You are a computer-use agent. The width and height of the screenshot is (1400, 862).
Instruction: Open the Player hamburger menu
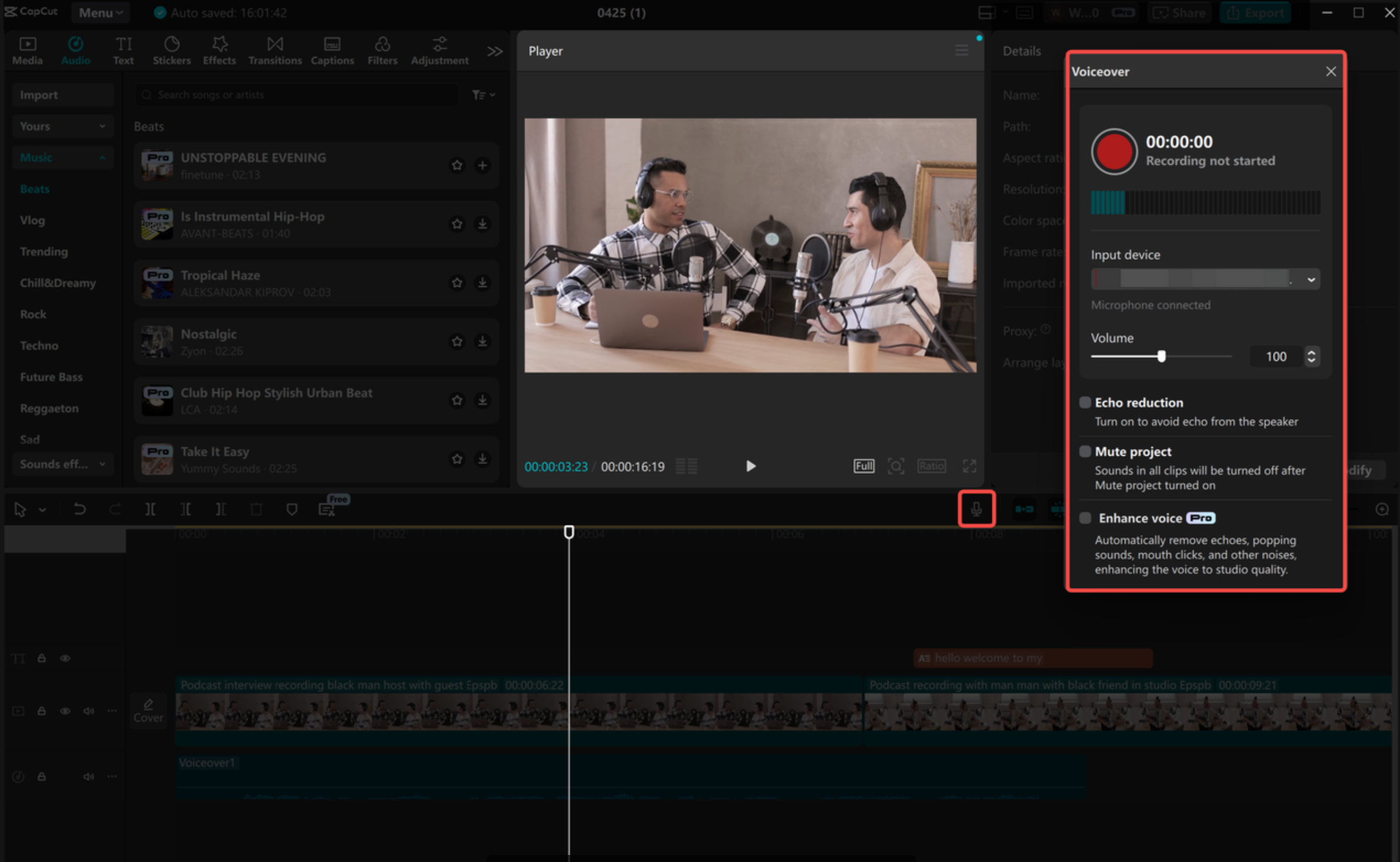tap(961, 51)
